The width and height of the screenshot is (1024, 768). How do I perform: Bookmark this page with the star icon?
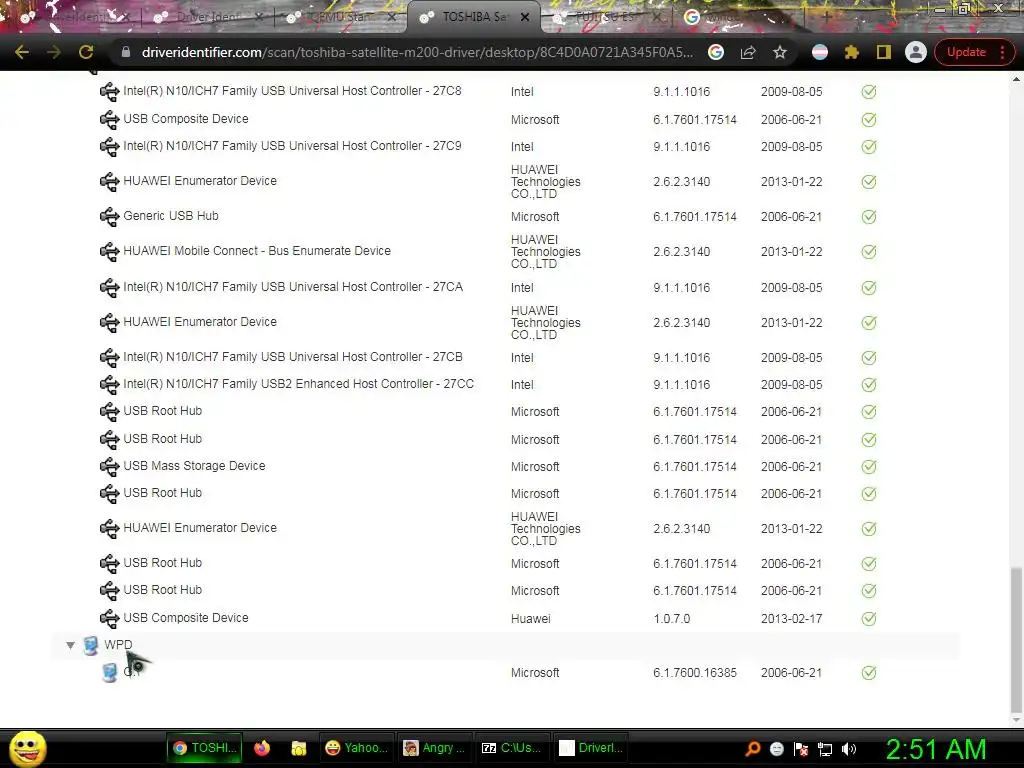[780, 52]
